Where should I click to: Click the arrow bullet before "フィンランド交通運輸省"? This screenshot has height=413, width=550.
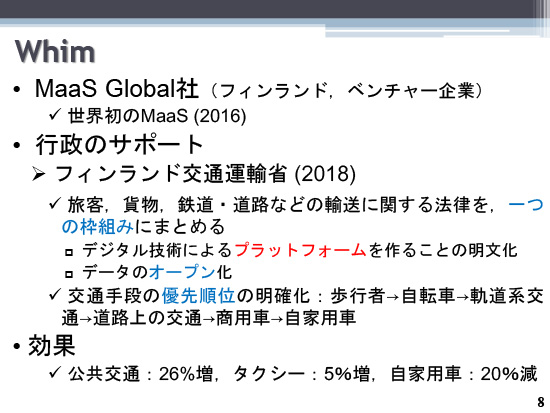[x=38, y=174]
